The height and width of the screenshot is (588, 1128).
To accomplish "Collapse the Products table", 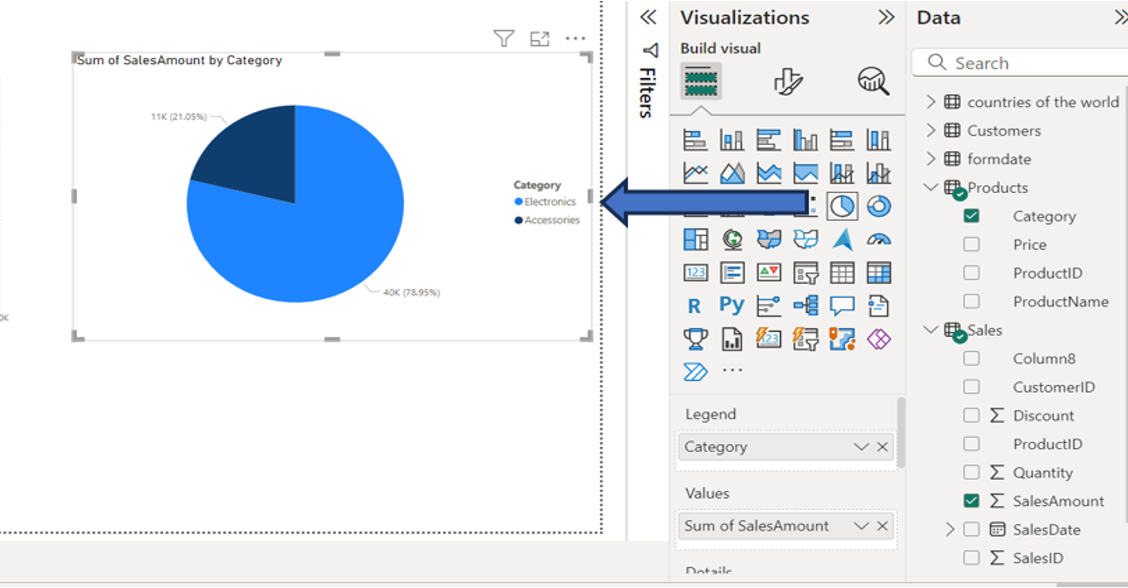I will [x=929, y=187].
